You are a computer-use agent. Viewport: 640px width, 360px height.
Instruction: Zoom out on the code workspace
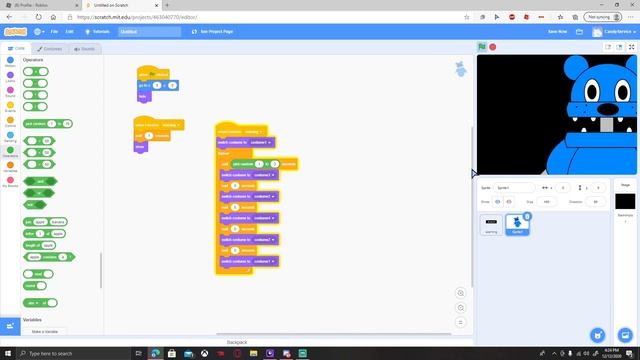(460, 308)
